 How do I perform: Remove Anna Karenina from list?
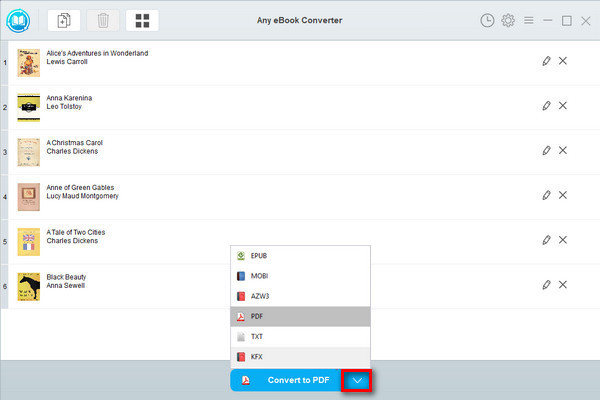pyautogui.click(x=563, y=105)
